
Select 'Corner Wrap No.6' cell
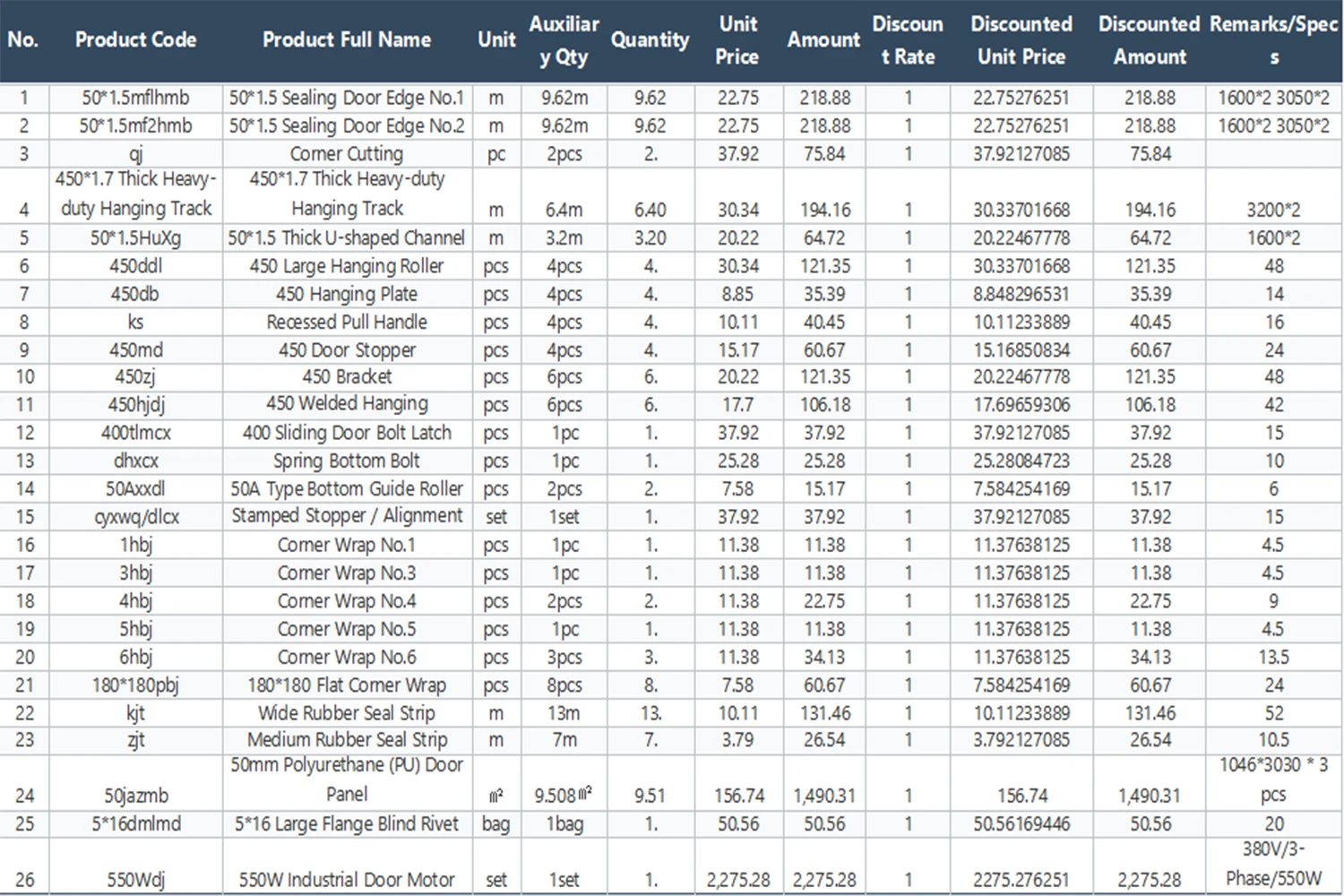[x=347, y=657]
